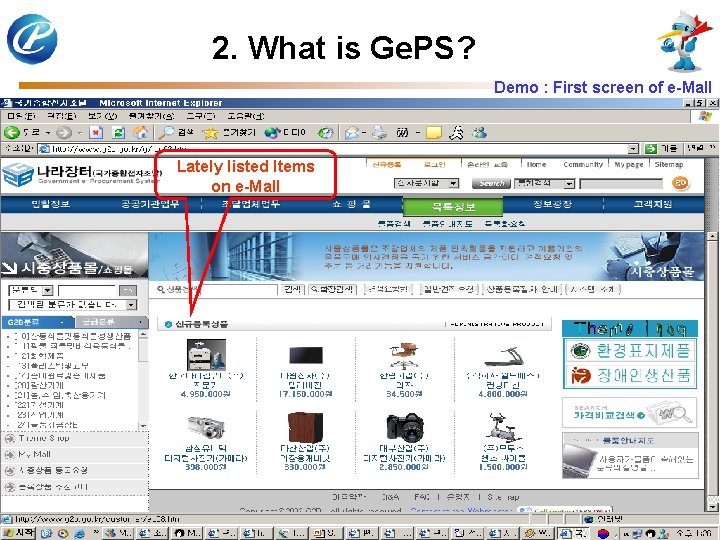Open the dropdown left of the Search button
The width and height of the screenshot is (720, 540).
(454, 183)
